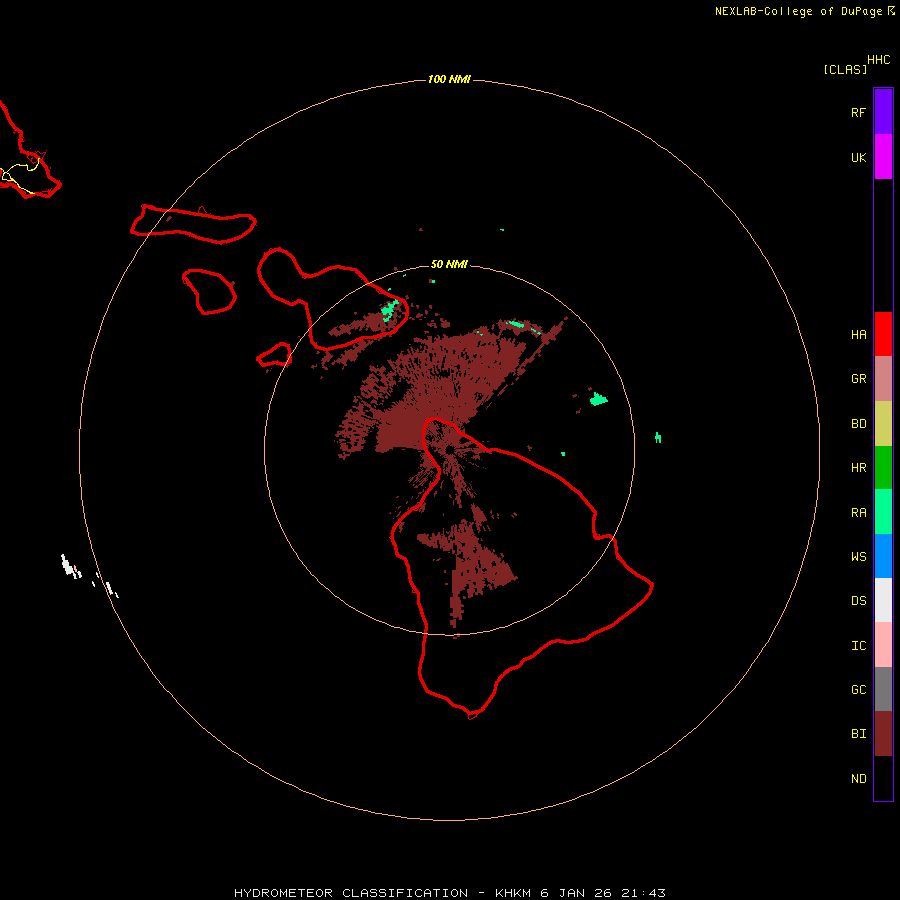The image size is (900, 900).
Task: Click the UK magenta legend swatch
Action: 883,157
